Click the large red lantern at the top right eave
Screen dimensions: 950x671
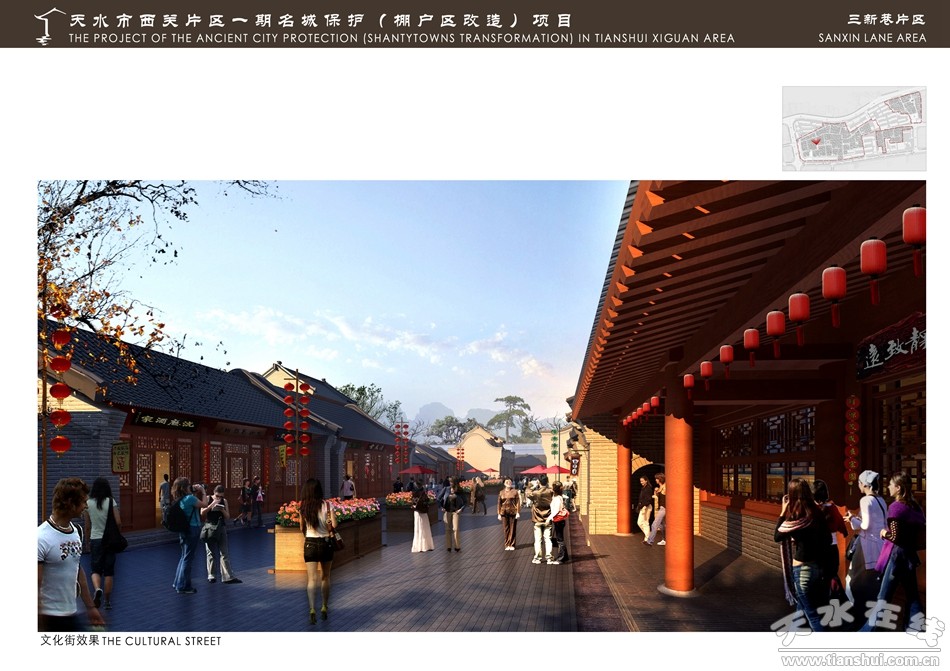coord(914,227)
